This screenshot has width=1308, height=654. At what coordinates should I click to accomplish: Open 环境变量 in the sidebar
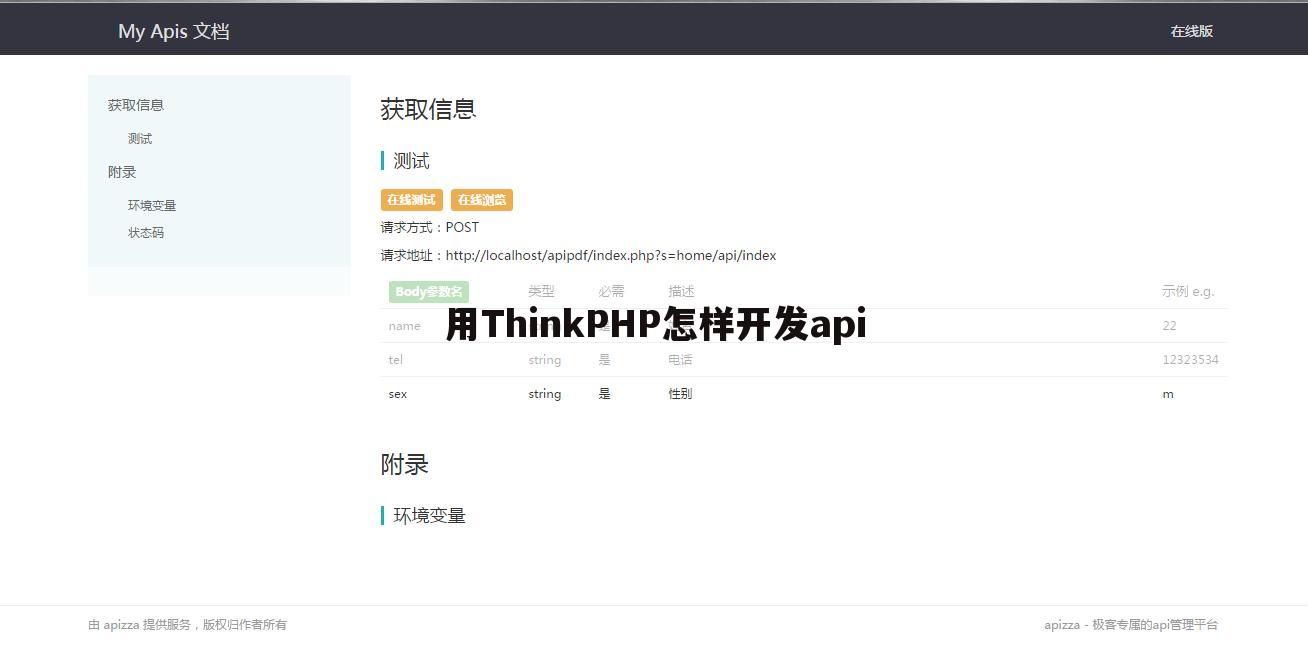[152, 205]
